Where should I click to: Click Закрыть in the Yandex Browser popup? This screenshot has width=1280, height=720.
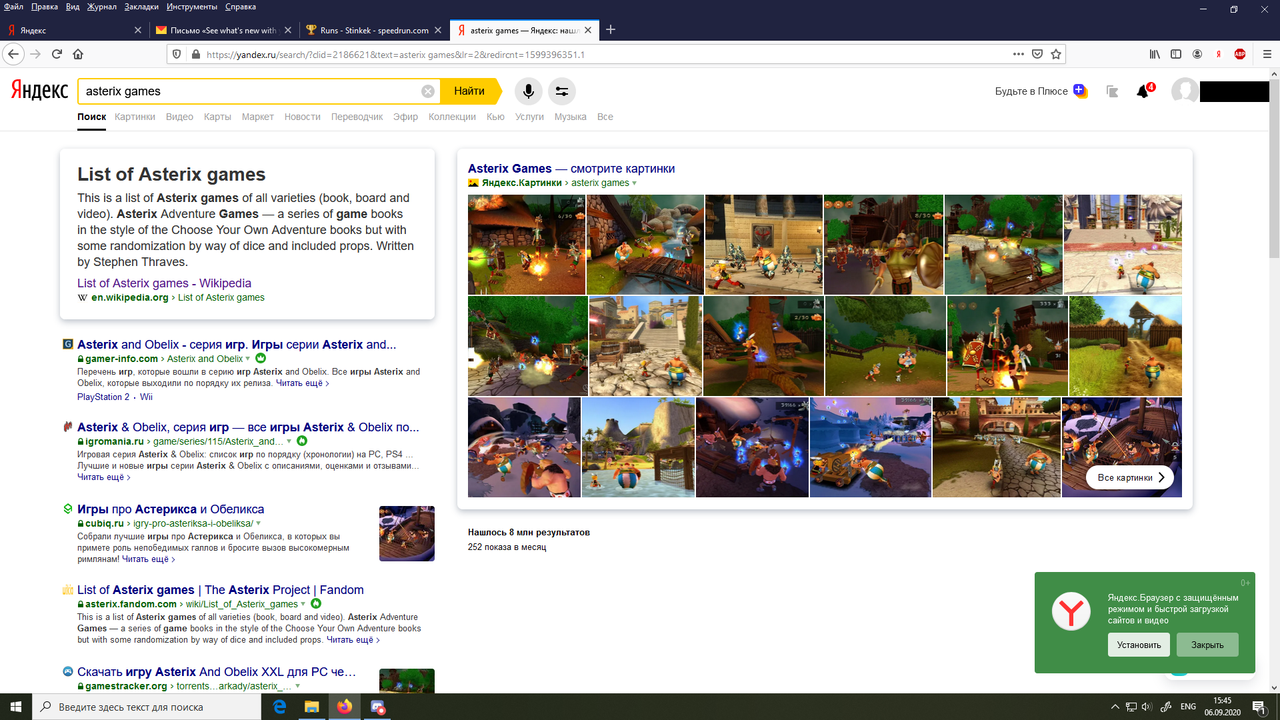point(1207,645)
